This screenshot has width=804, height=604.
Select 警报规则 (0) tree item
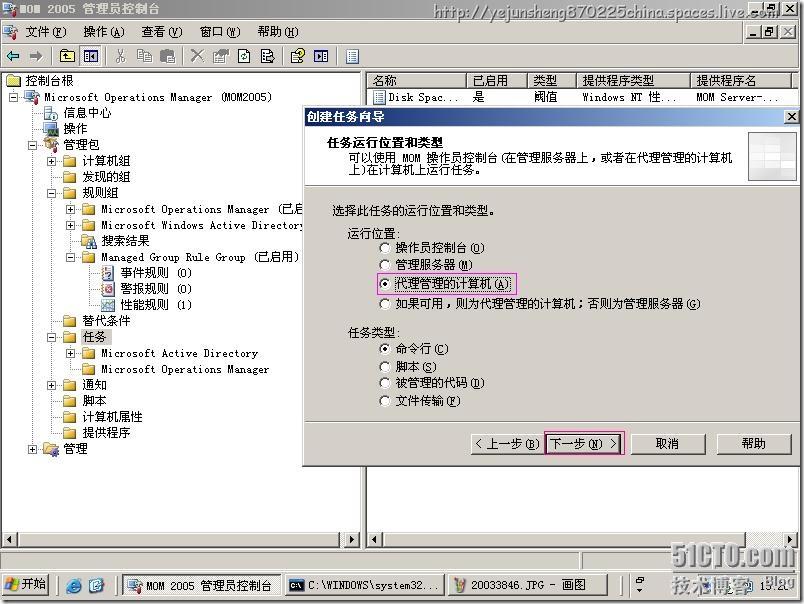click(x=155, y=289)
